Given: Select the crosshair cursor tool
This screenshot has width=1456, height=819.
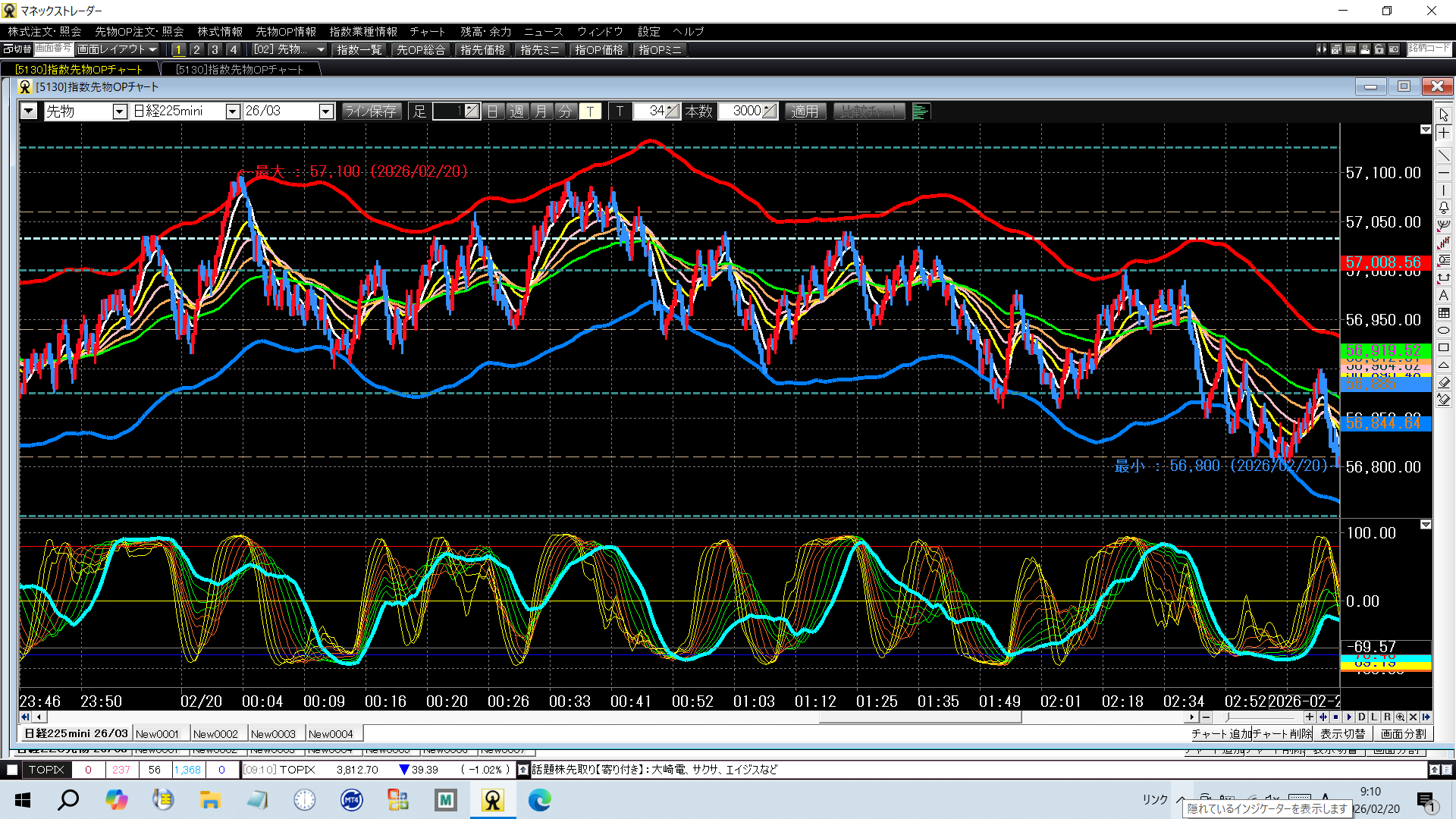Looking at the screenshot, I should (1443, 133).
